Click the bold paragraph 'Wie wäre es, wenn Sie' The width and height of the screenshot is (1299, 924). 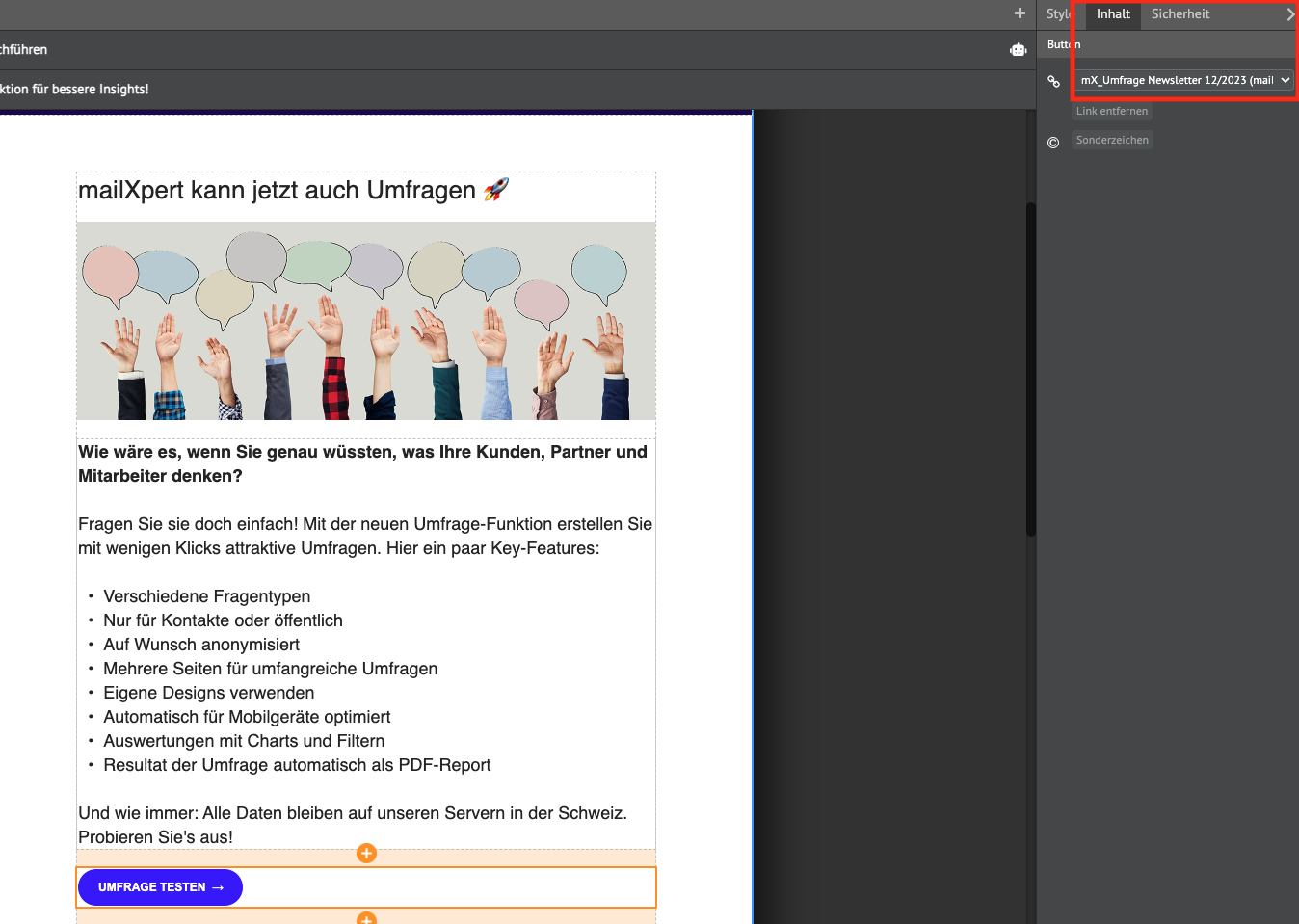tap(362, 463)
